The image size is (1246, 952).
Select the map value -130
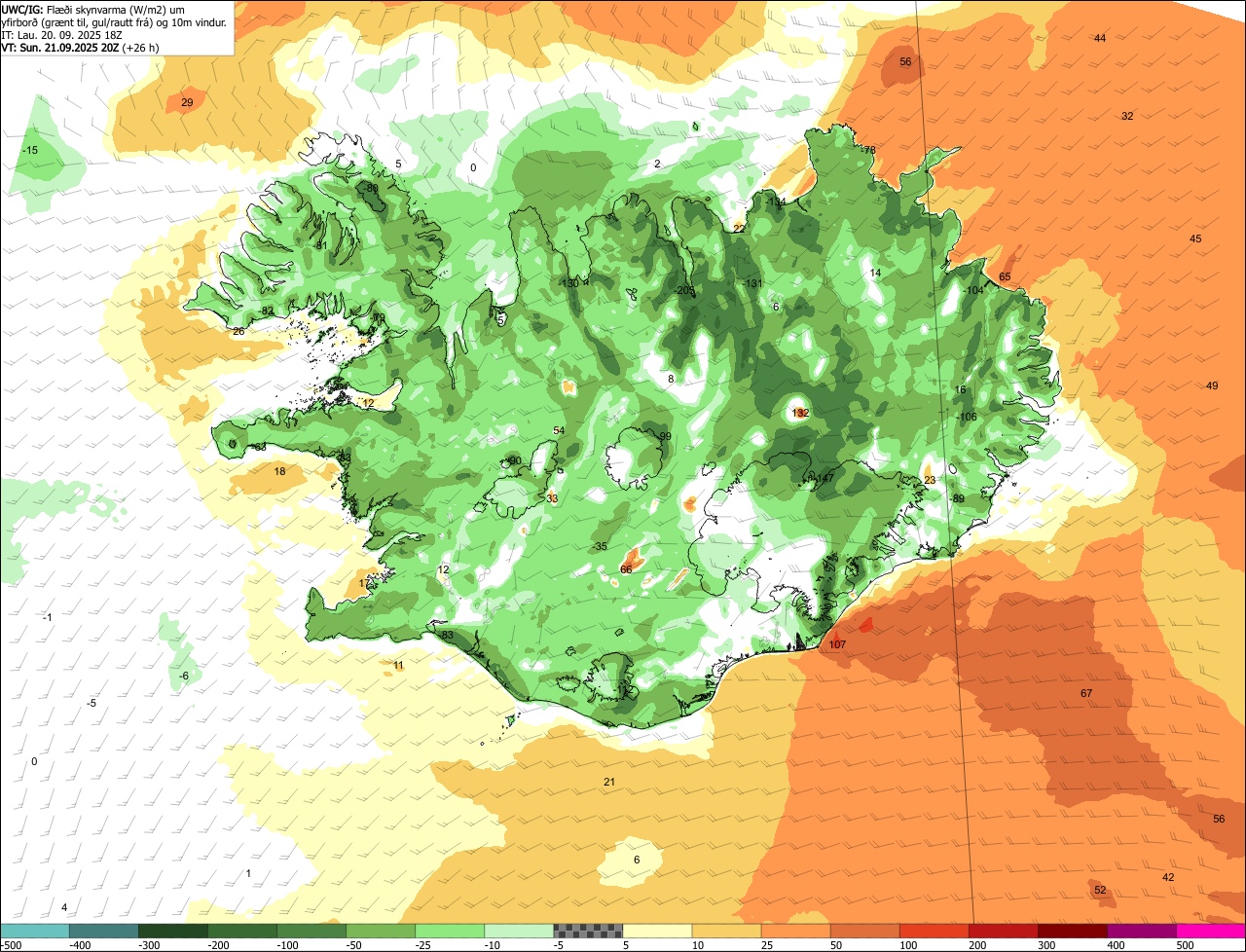tap(568, 283)
